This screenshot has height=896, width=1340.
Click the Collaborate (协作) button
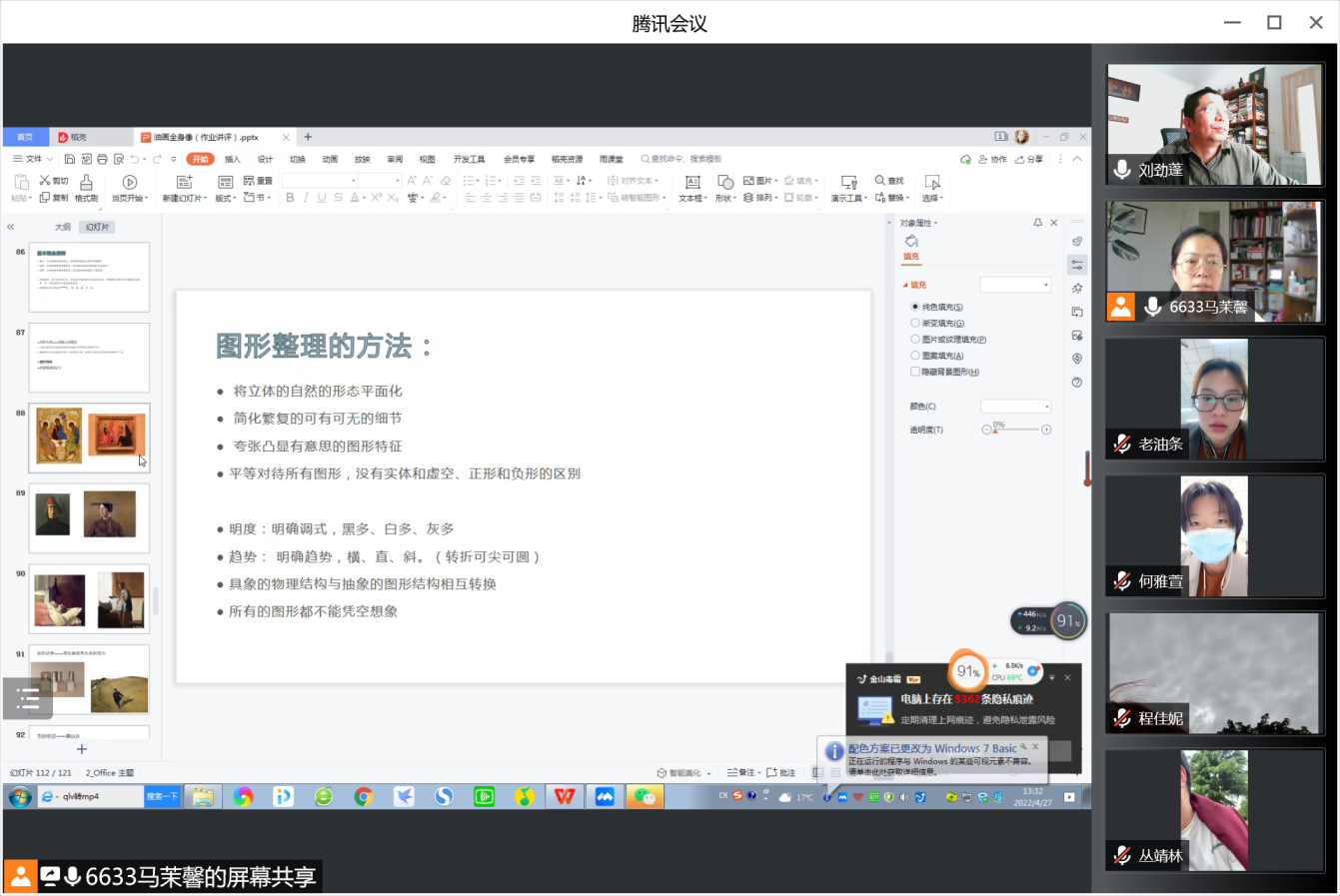(992, 159)
